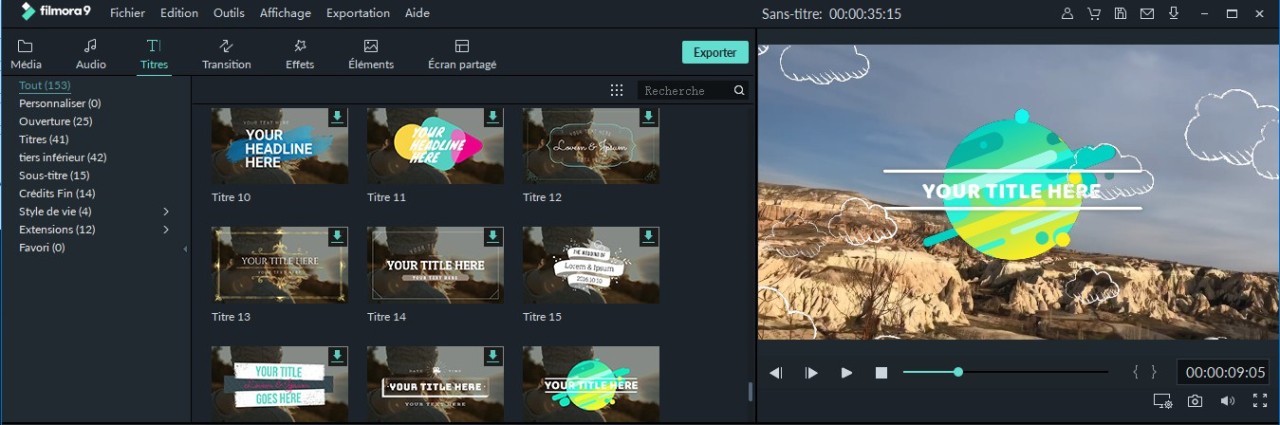
Task: Step forward one frame in preview
Action: pos(811,372)
